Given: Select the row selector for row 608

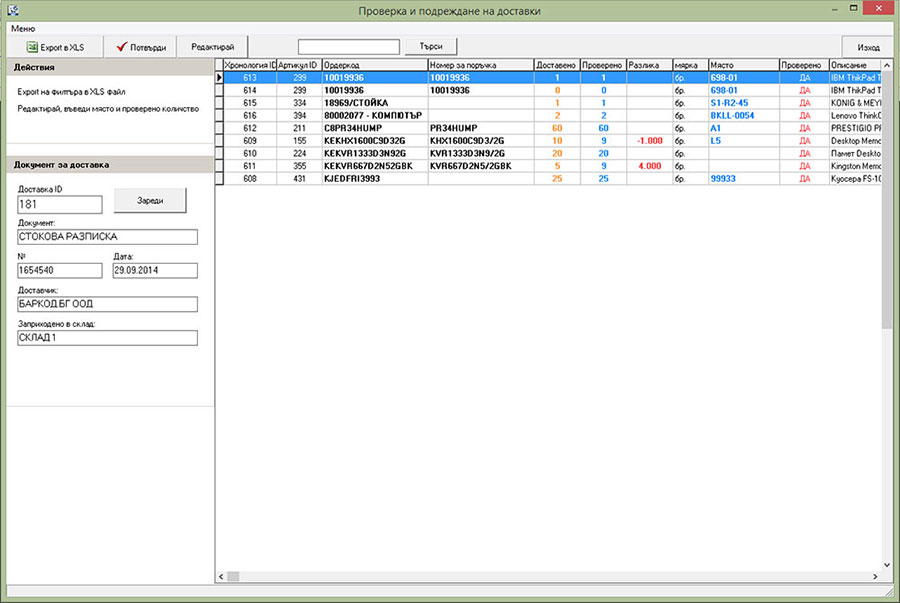Looking at the screenshot, I should click(219, 178).
